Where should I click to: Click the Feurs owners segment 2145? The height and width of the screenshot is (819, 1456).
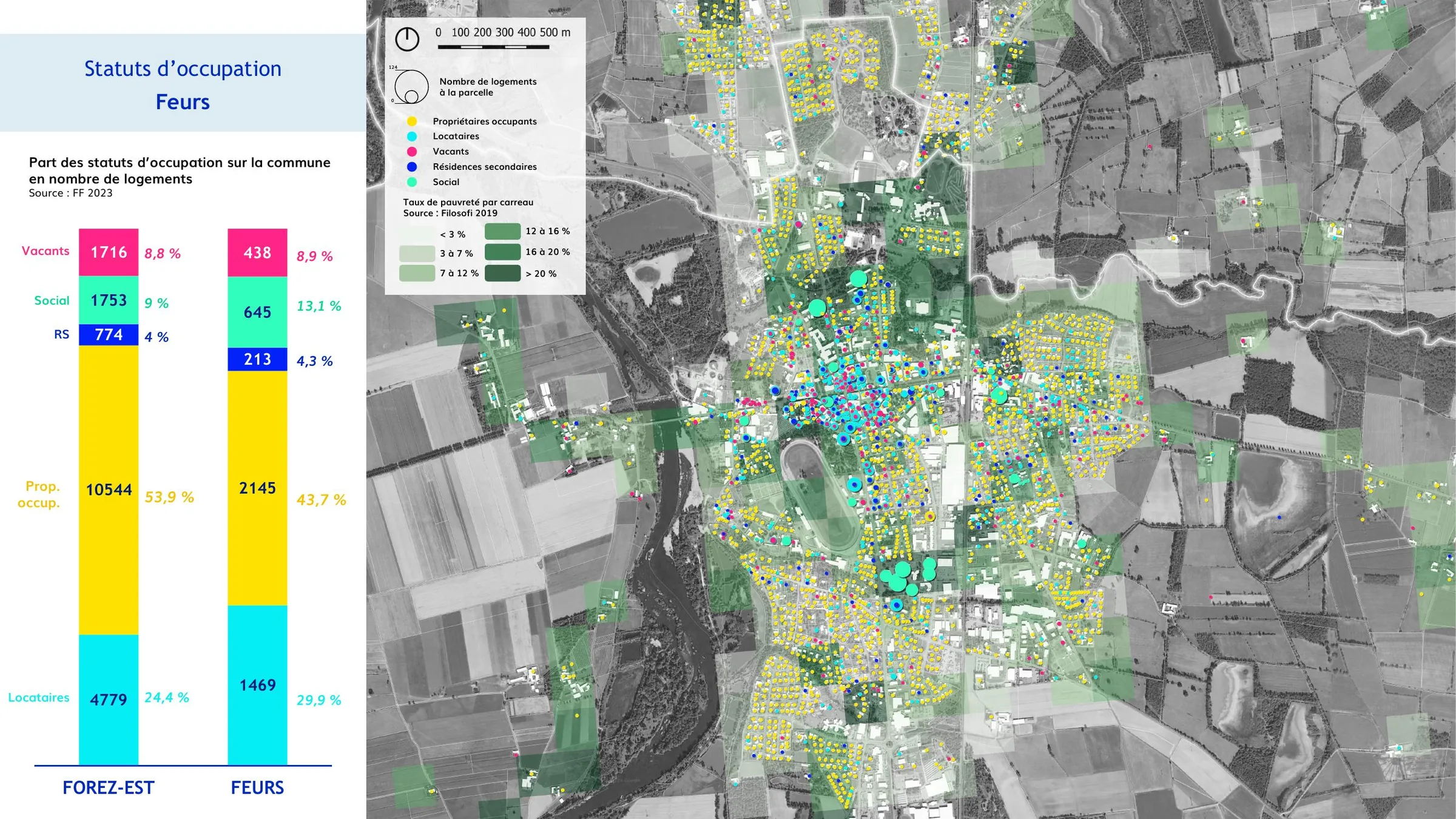point(257,488)
